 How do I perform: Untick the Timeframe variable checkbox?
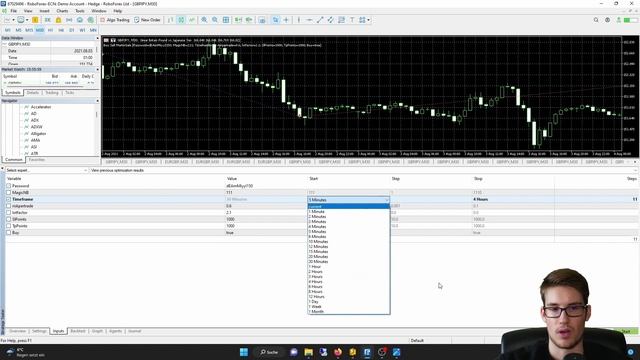(9, 199)
